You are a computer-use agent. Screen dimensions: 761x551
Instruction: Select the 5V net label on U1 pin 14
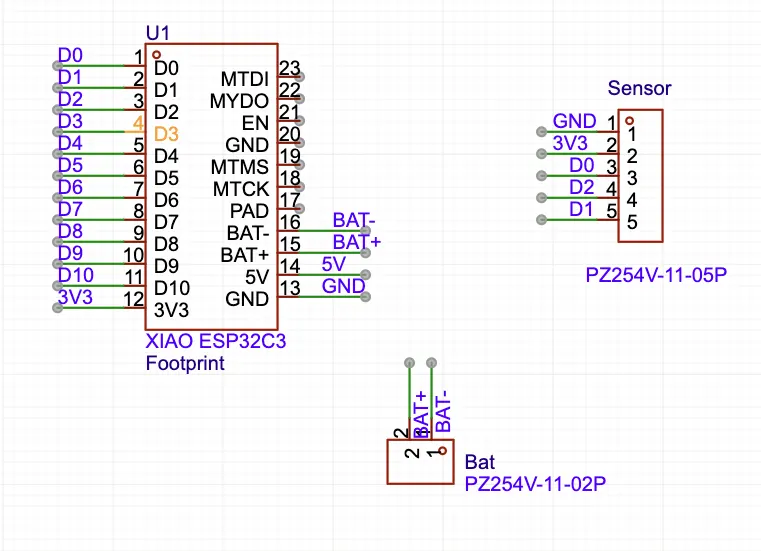pos(333,264)
